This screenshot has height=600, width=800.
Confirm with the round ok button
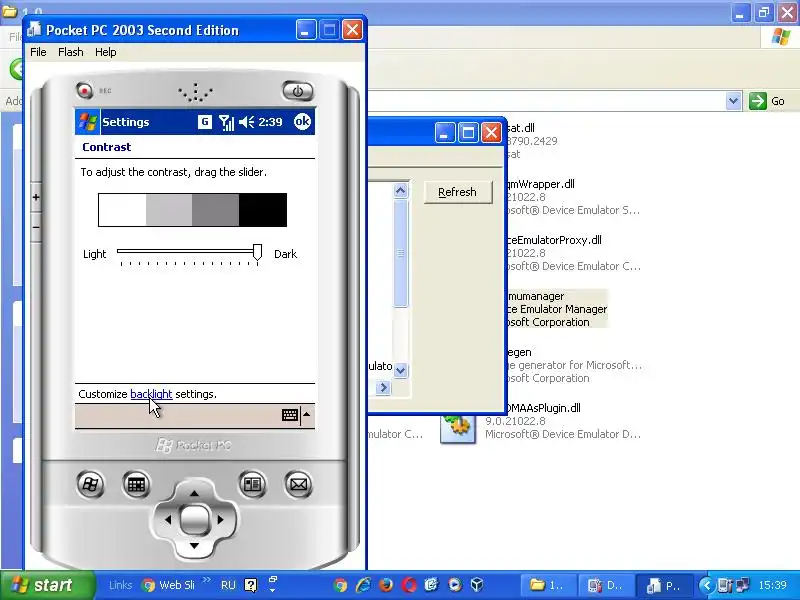pos(302,121)
